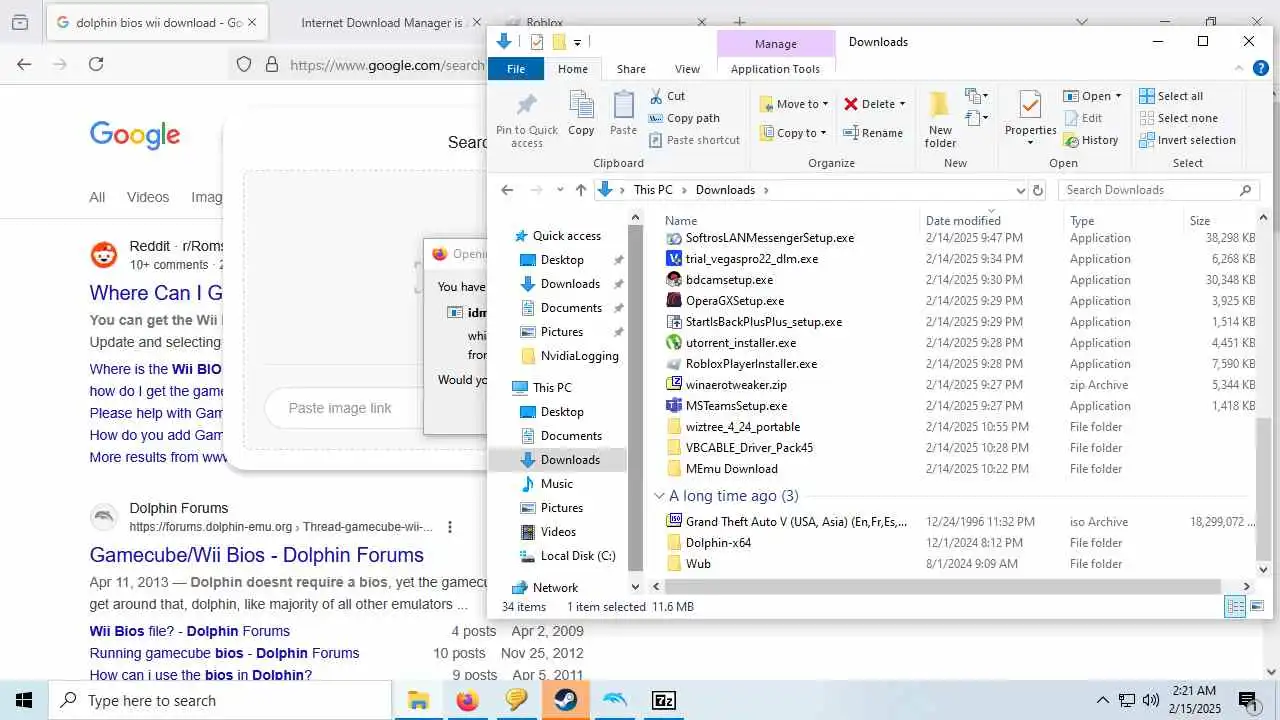Switch to the Share ribbon tab

[x=631, y=69]
